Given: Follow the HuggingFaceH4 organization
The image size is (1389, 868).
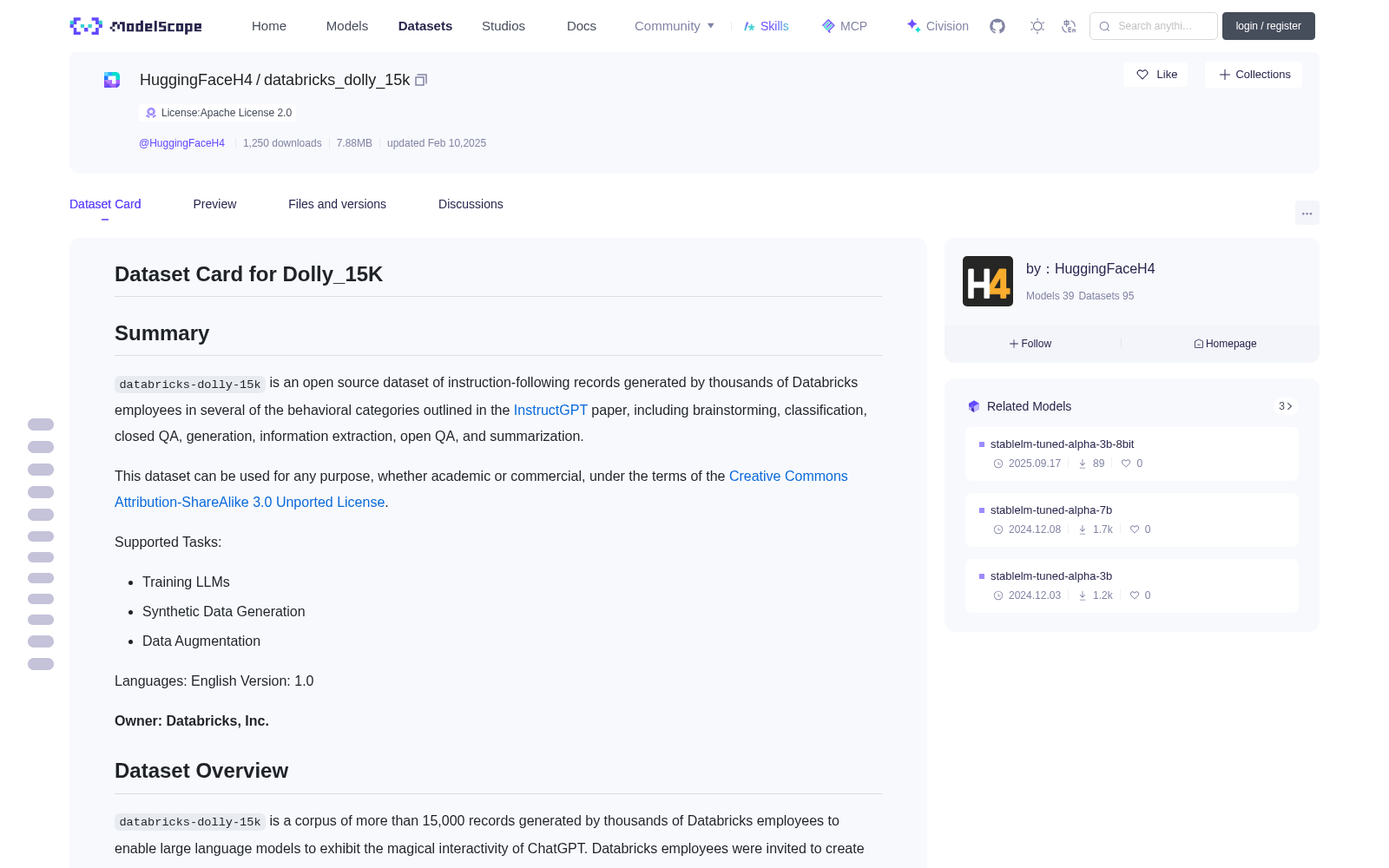Looking at the screenshot, I should (1030, 344).
